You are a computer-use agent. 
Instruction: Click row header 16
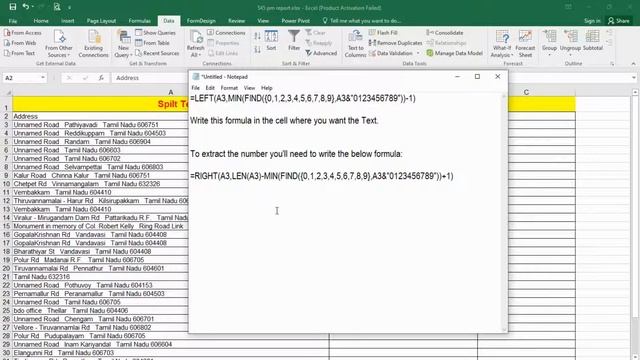coord(6,235)
